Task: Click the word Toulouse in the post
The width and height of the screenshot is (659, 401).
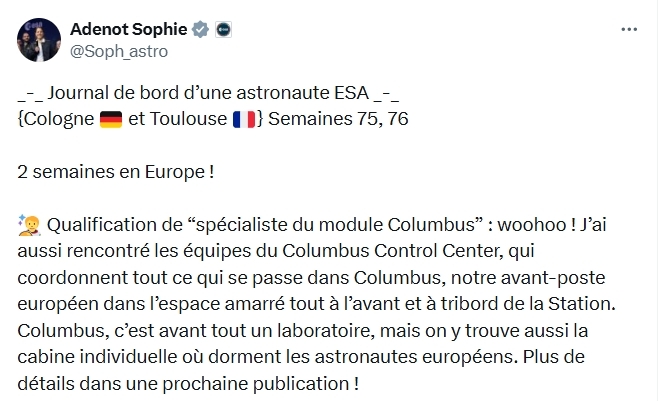Action: [189, 120]
